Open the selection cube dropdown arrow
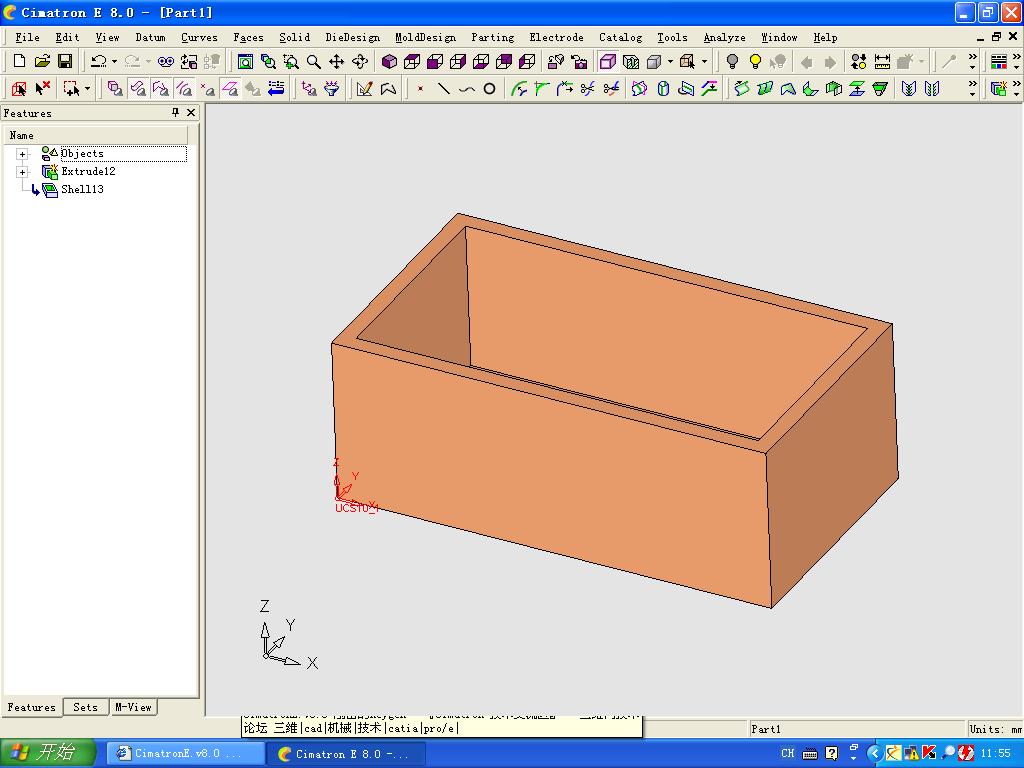Image resolution: width=1024 pixels, height=768 pixels. coord(704,61)
